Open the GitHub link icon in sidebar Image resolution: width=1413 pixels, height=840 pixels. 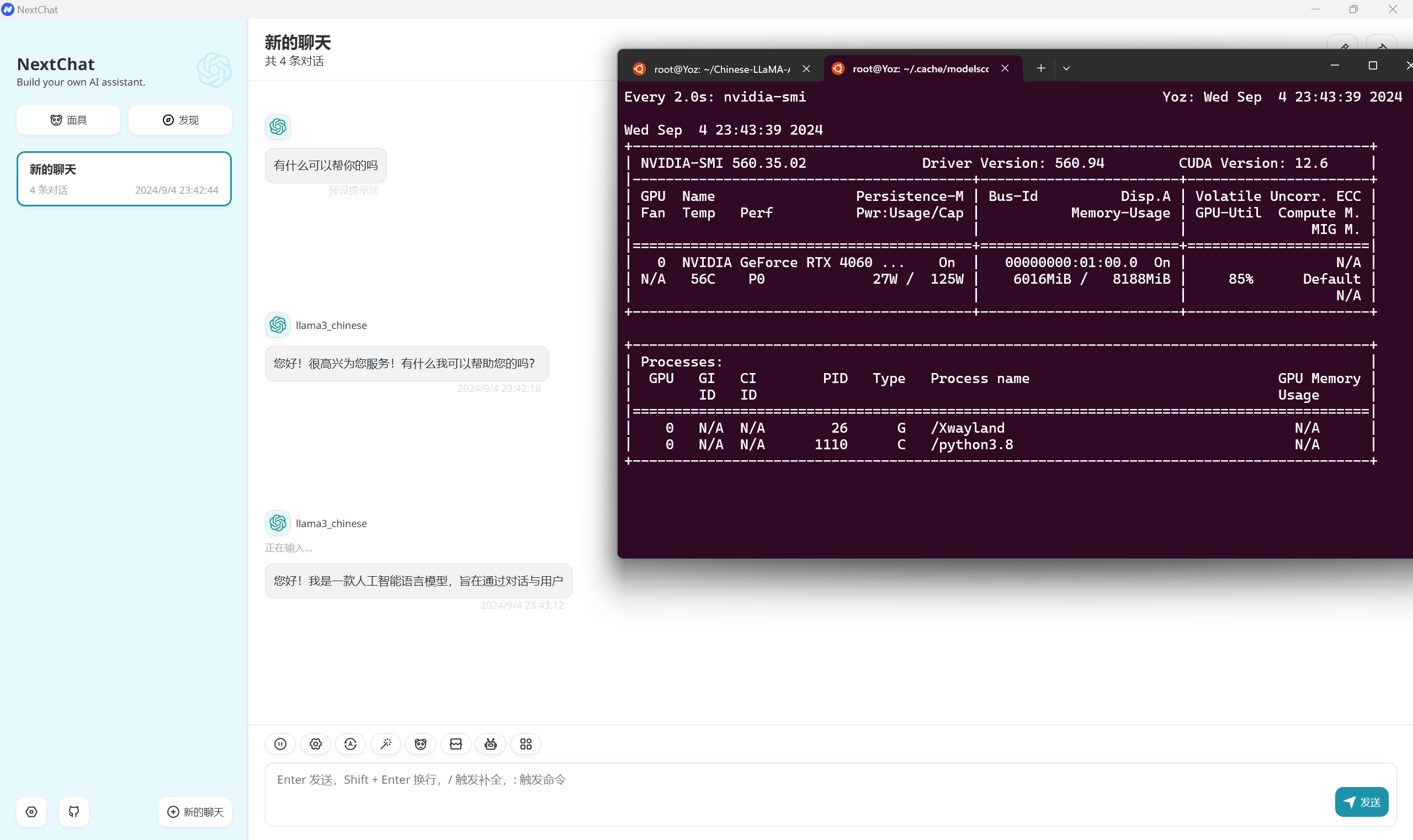[x=74, y=812]
